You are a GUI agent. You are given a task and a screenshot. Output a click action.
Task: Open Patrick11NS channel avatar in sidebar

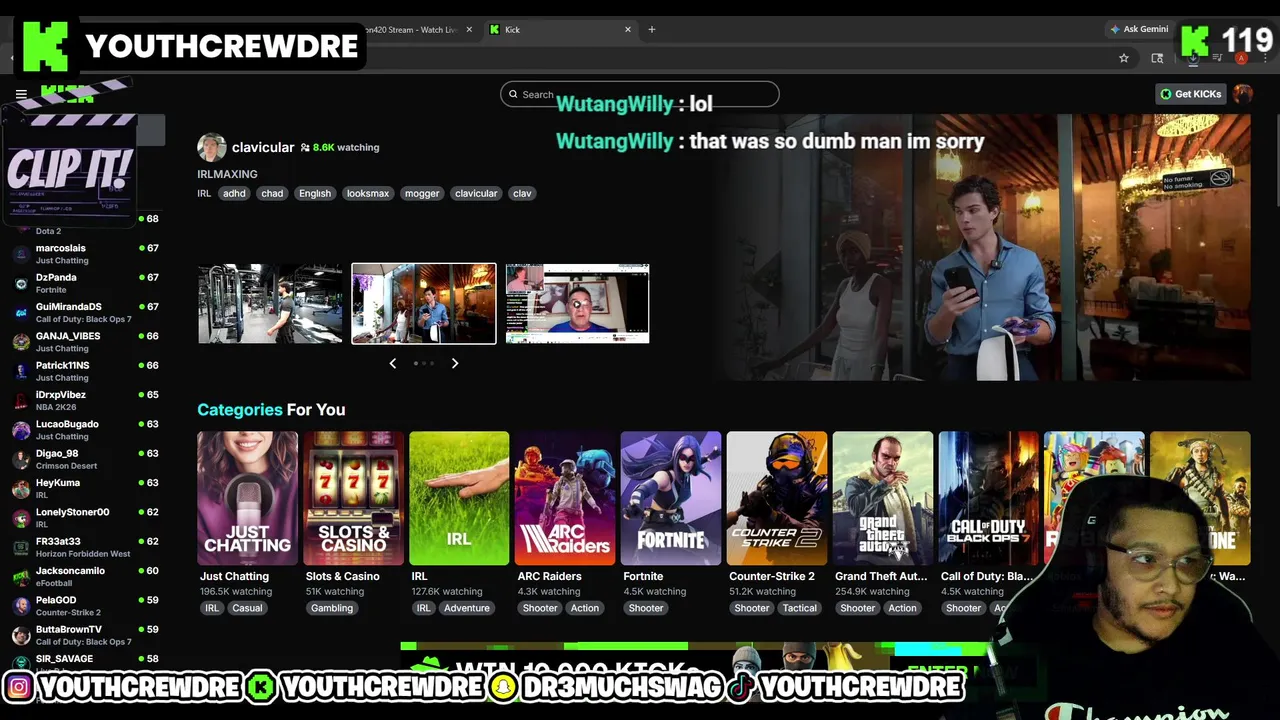coord(21,371)
